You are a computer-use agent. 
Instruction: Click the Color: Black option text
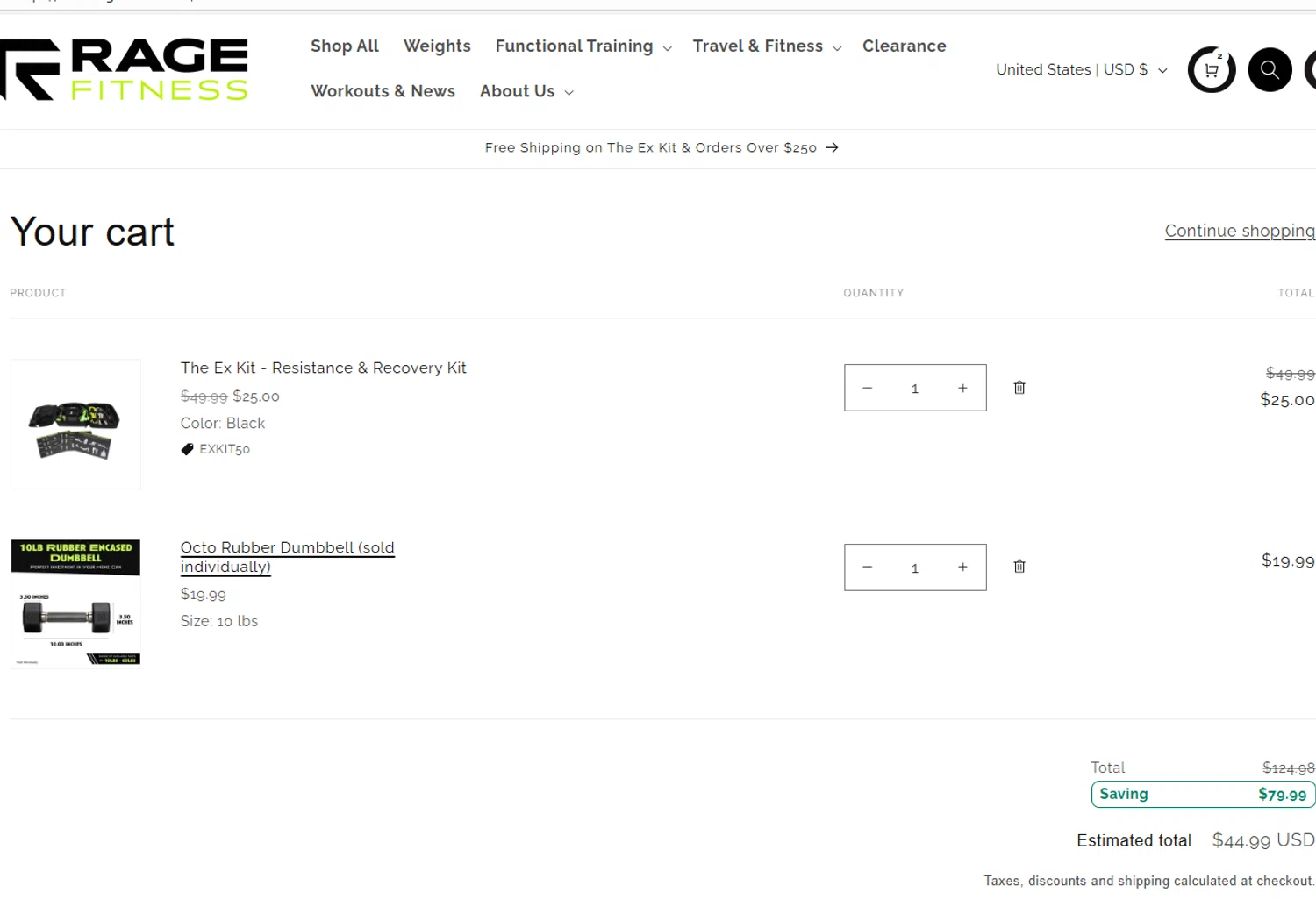223,423
